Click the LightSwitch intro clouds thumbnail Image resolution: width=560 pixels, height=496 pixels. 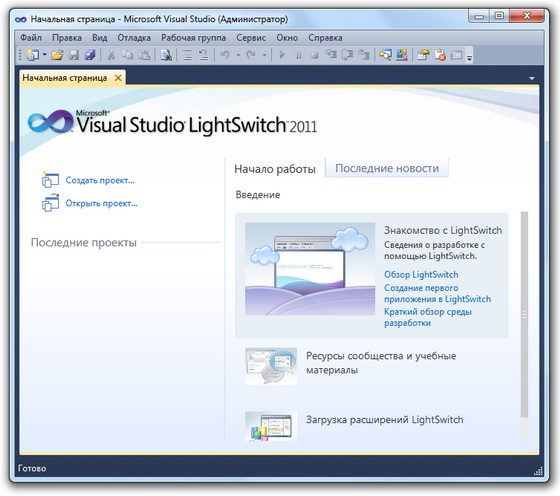point(310,269)
